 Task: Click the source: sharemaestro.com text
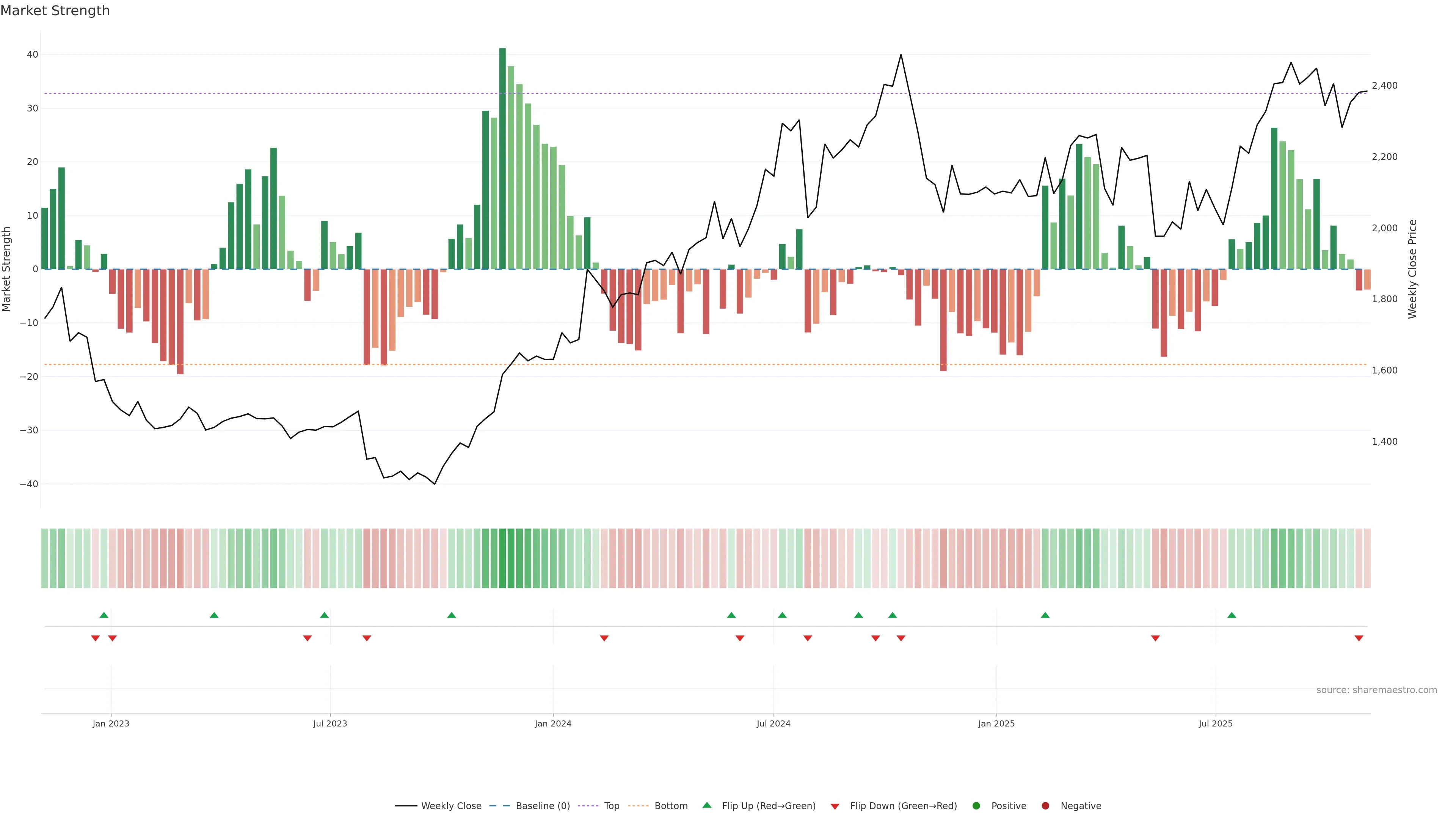point(1376,690)
